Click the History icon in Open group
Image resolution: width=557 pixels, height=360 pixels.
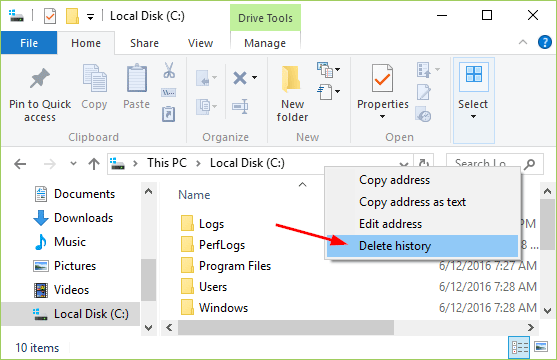[423, 114]
